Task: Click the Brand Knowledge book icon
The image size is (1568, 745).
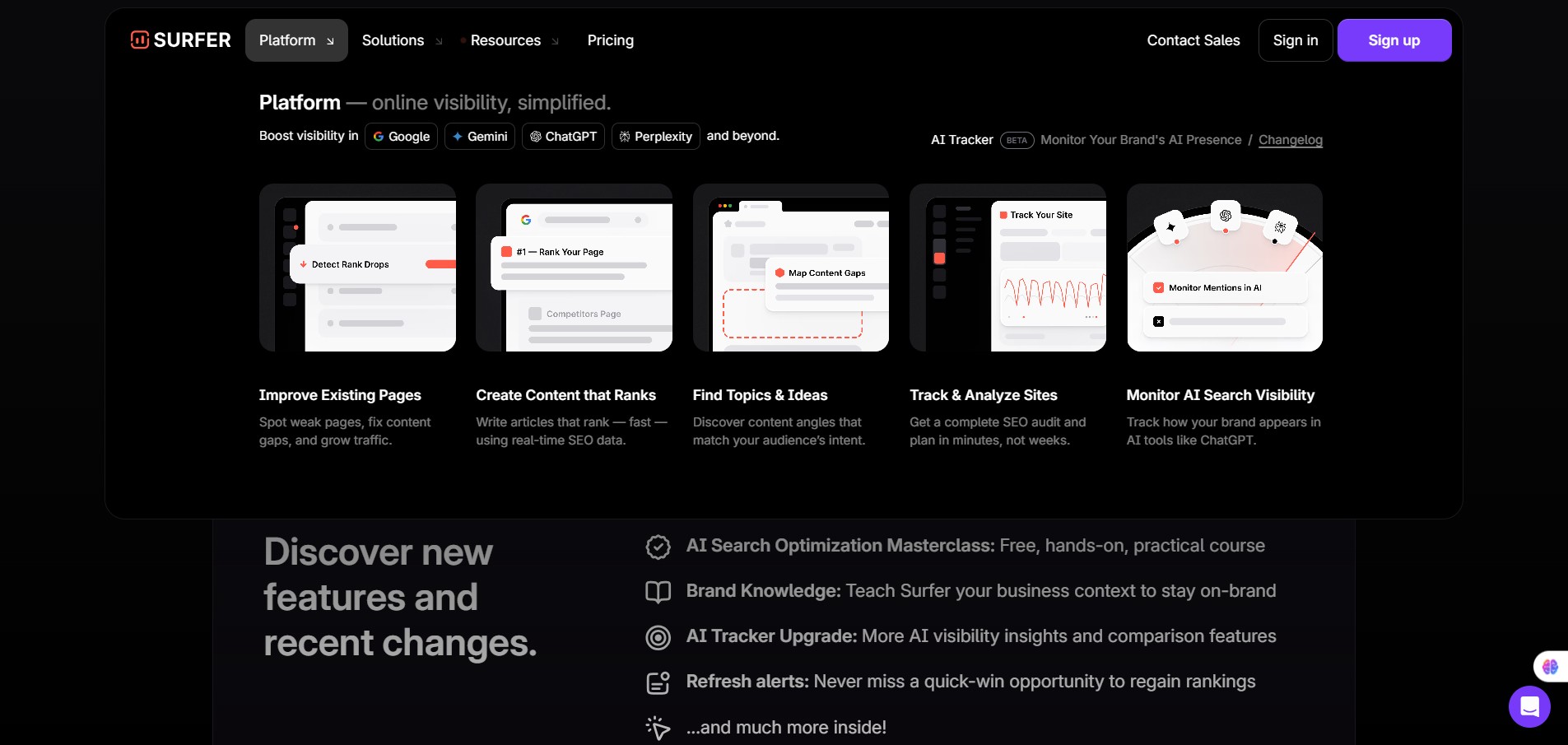Action: [658, 592]
